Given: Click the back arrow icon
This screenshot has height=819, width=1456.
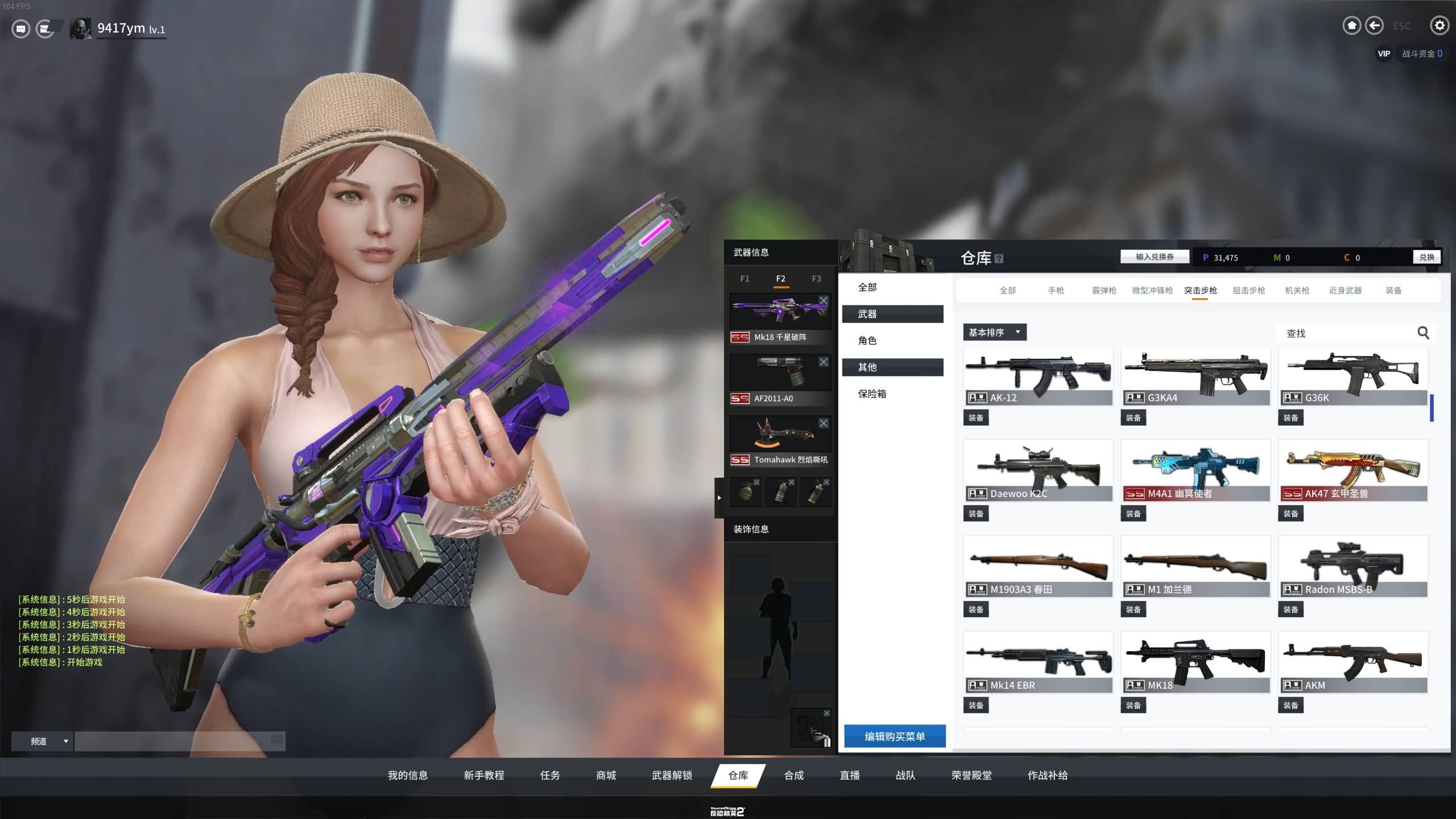Looking at the screenshot, I should 1374,26.
